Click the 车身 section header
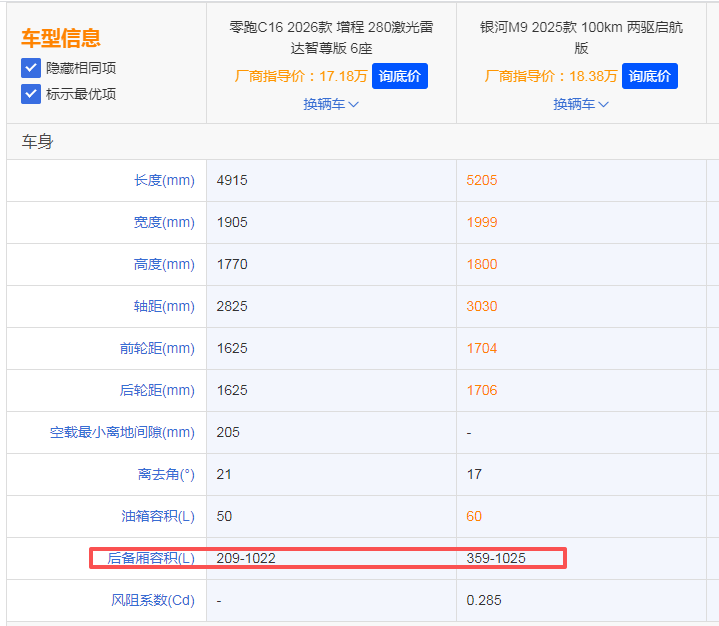 click(38, 142)
